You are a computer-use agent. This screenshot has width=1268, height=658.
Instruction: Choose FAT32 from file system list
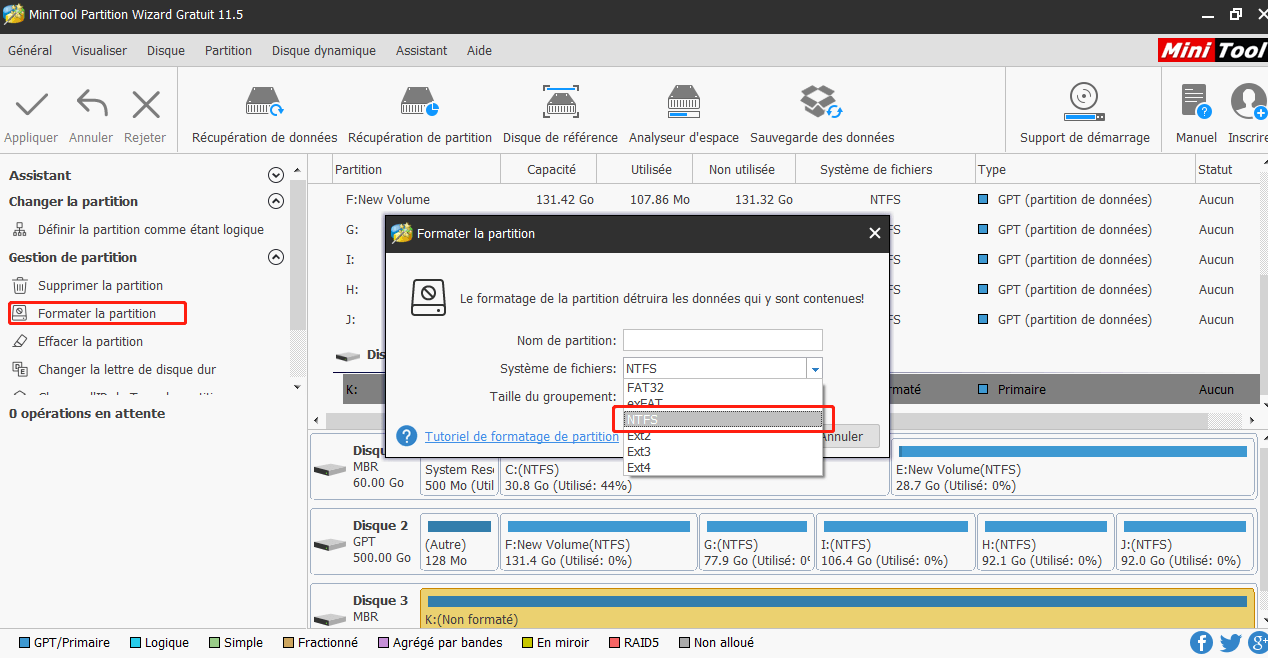pos(722,387)
